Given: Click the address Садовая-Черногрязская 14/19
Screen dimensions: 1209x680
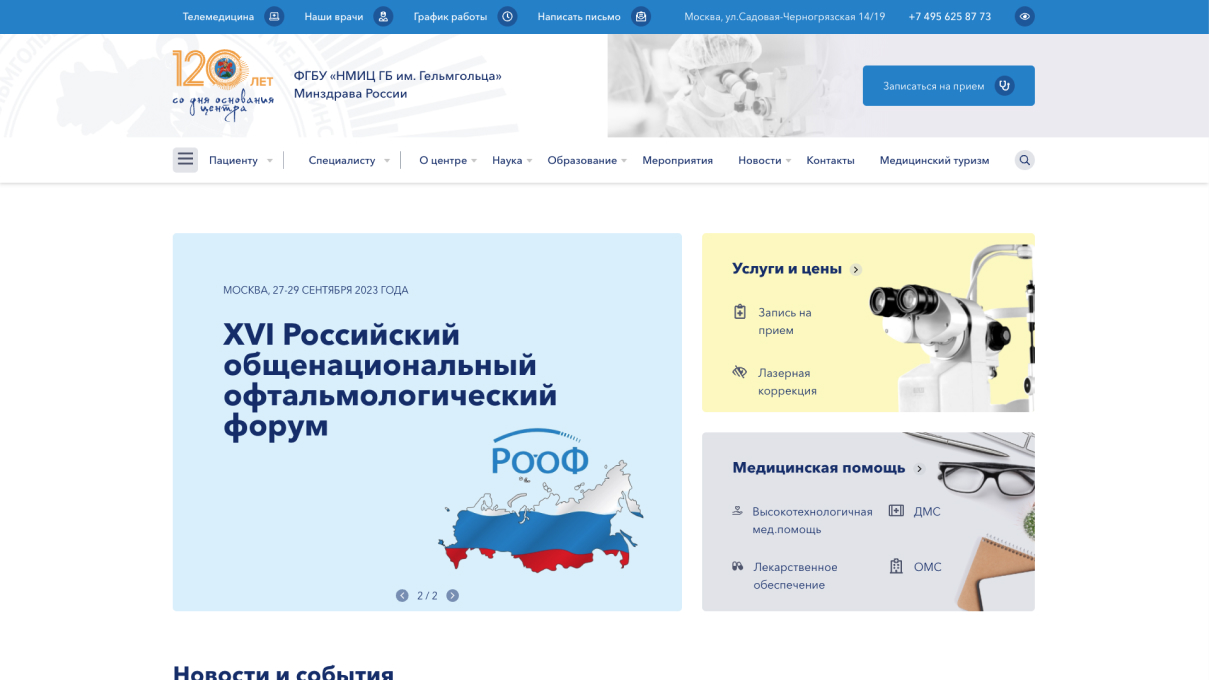Looking at the screenshot, I should (x=785, y=17).
